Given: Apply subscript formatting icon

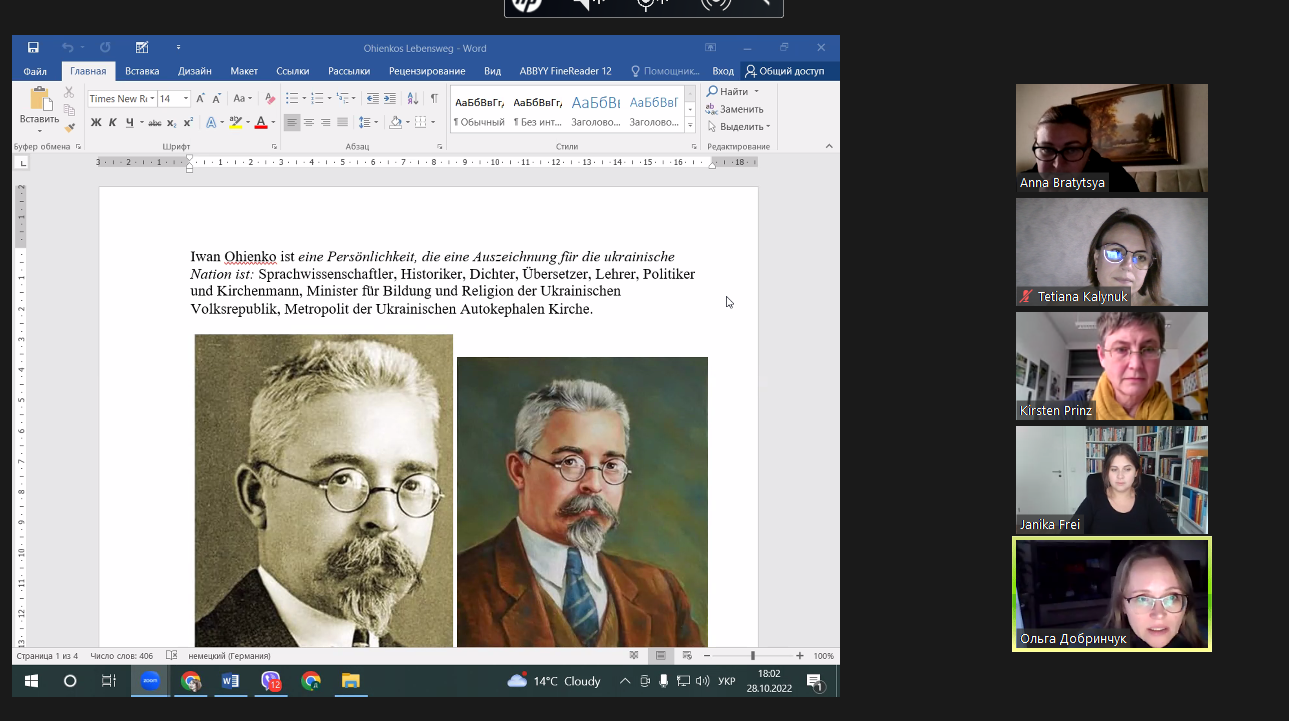Looking at the screenshot, I should [172, 123].
